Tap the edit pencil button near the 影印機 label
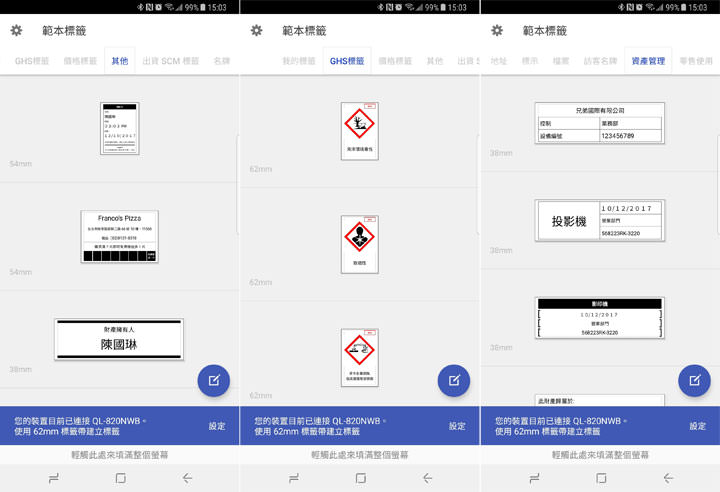720x492 pixels. [x=694, y=380]
